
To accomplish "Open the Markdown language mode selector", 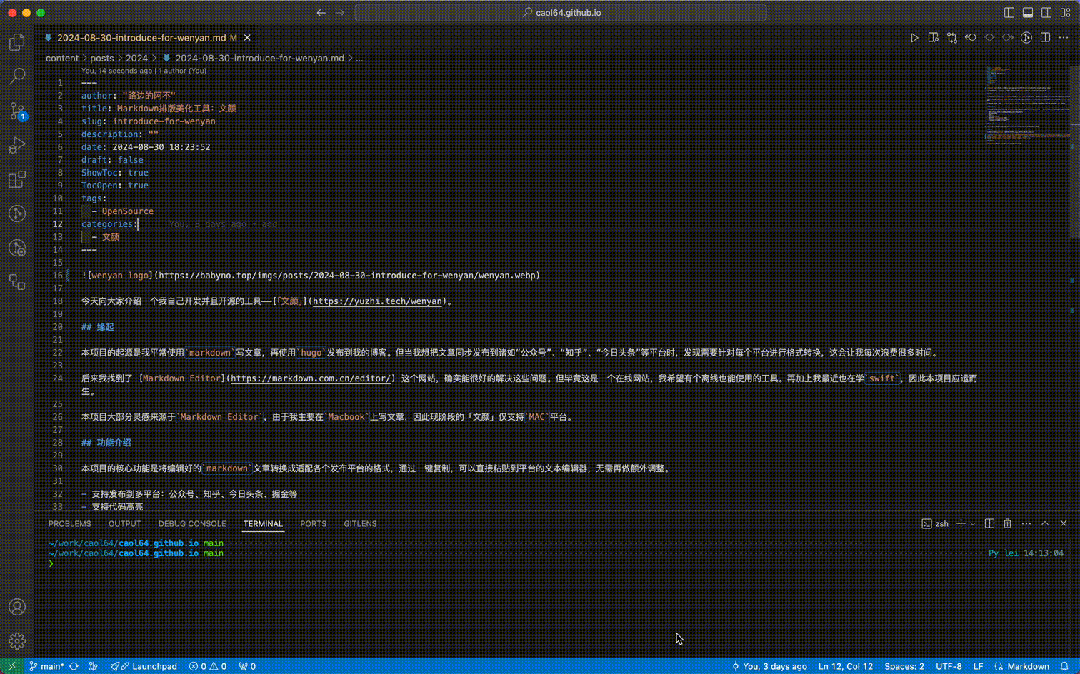I will point(1027,666).
